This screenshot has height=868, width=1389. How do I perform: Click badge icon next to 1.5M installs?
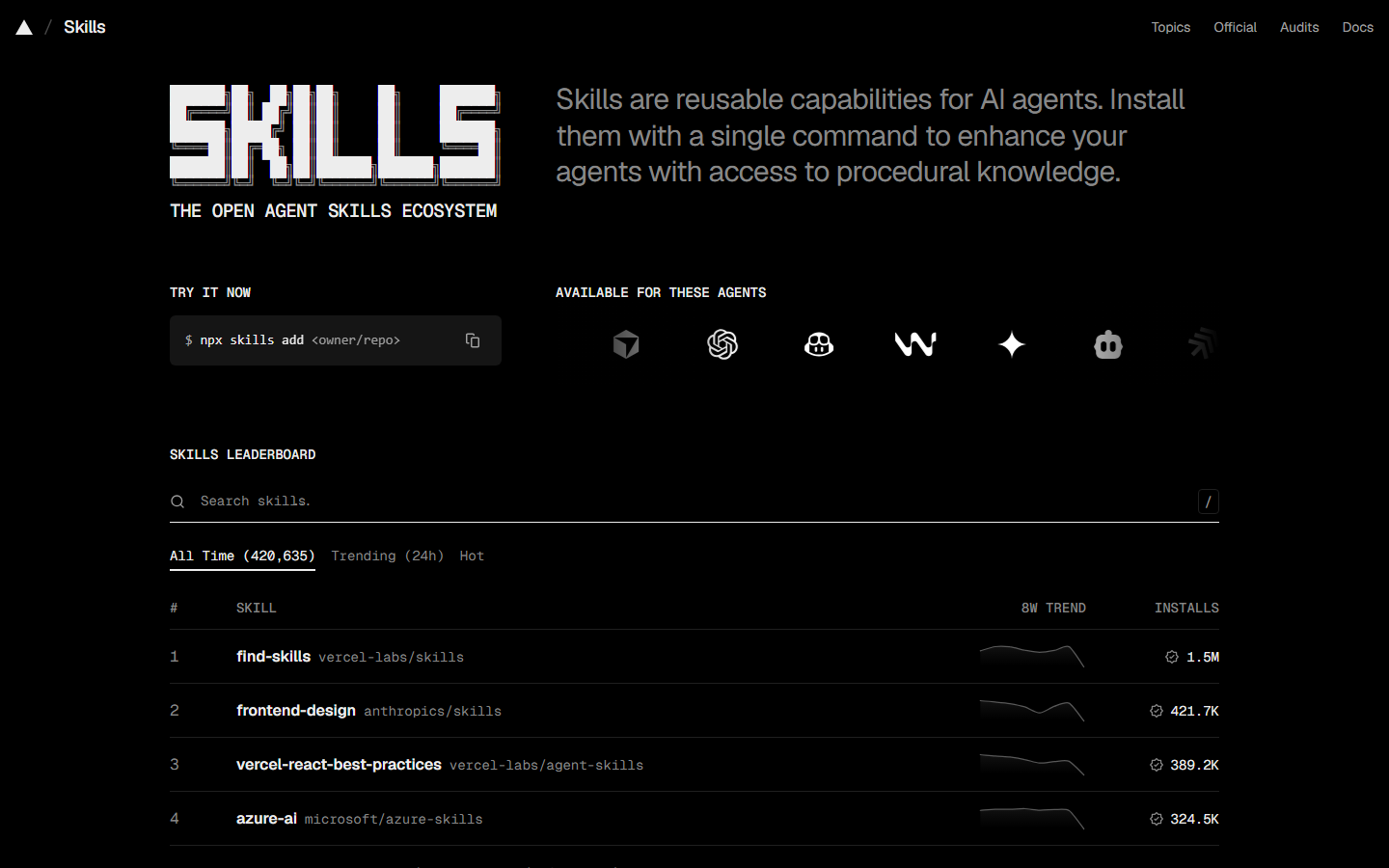pos(1172,657)
